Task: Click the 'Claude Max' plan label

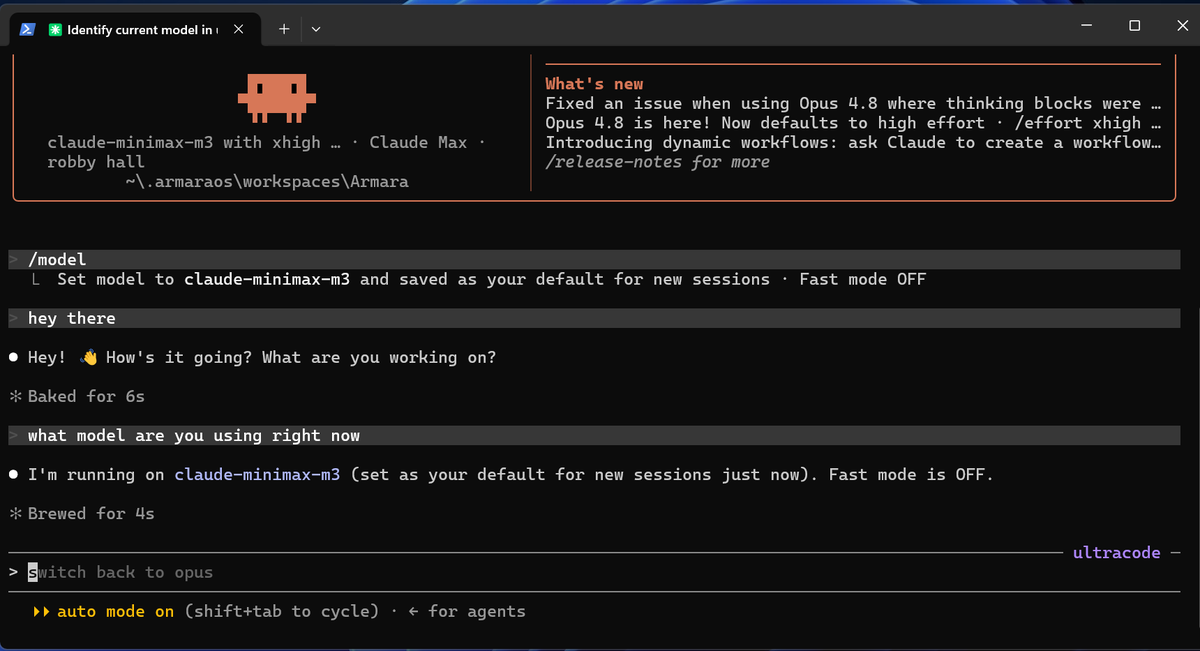Action: [418, 142]
